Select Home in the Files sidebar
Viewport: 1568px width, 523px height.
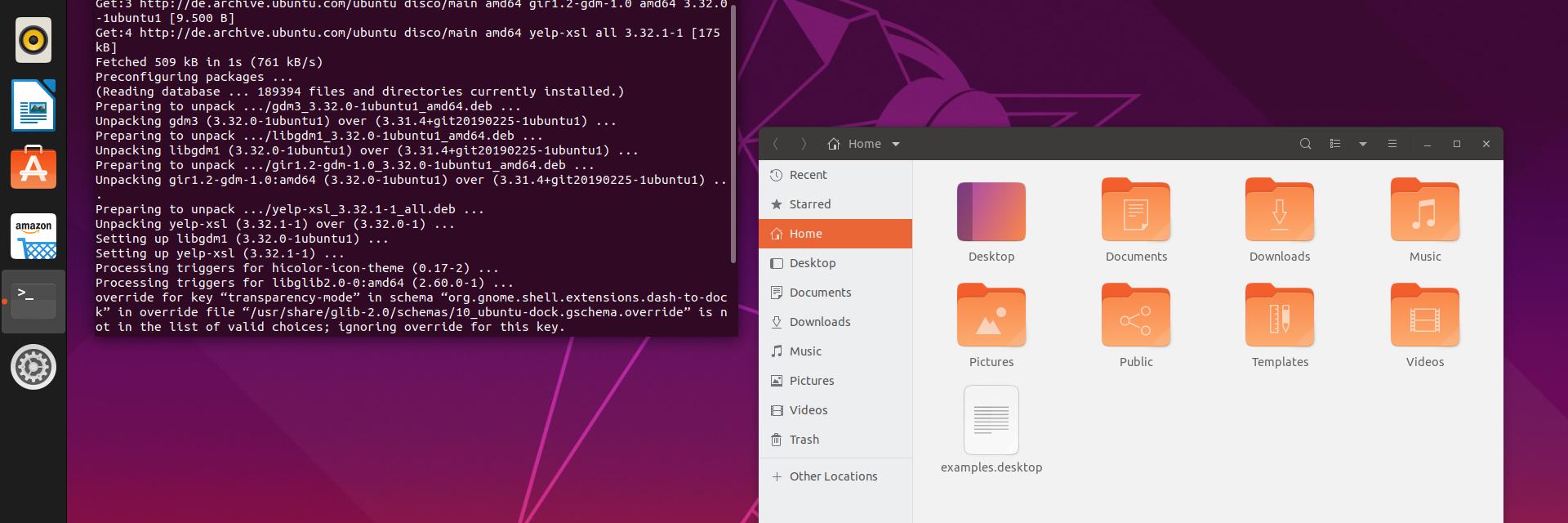pyautogui.click(x=835, y=234)
